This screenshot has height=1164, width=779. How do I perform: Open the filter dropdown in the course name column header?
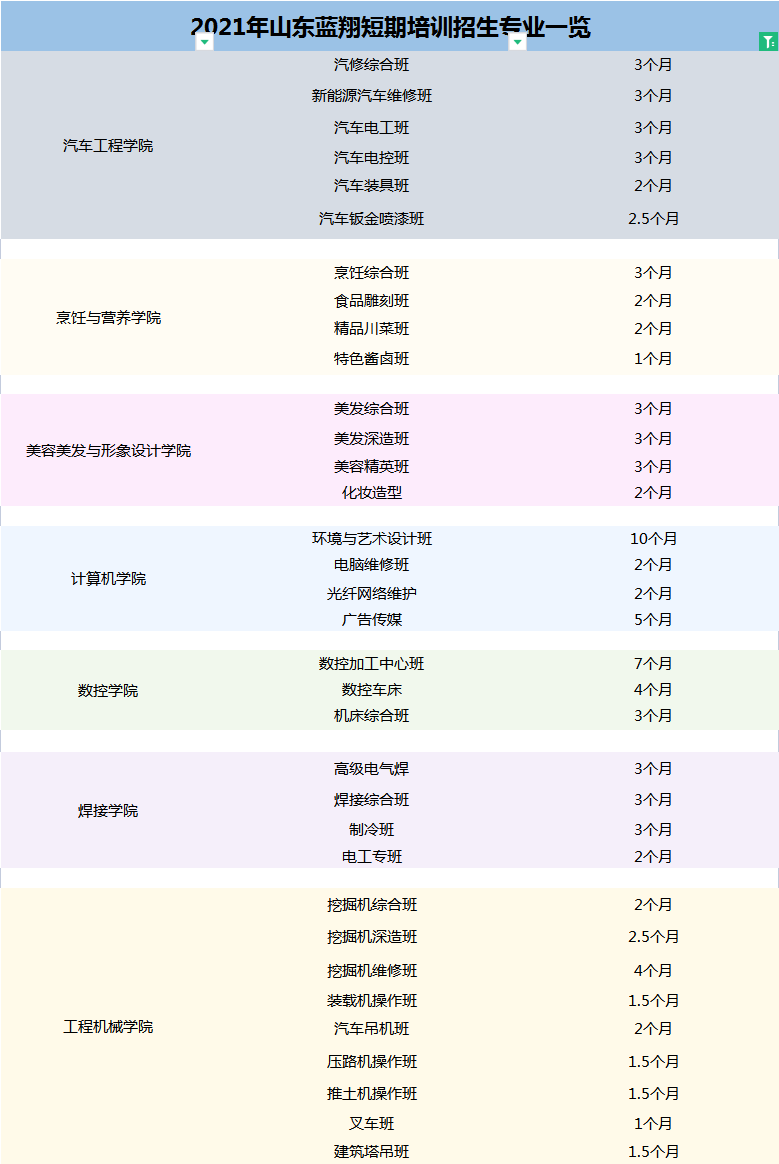pos(517,42)
